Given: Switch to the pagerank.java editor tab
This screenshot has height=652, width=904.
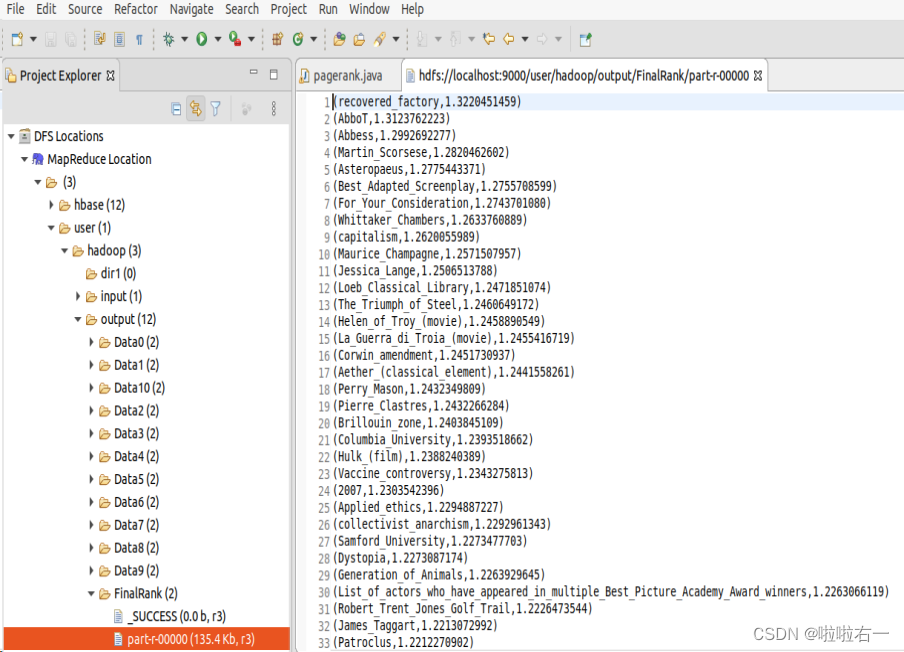Looking at the screenshot, I should coord(347,76).
